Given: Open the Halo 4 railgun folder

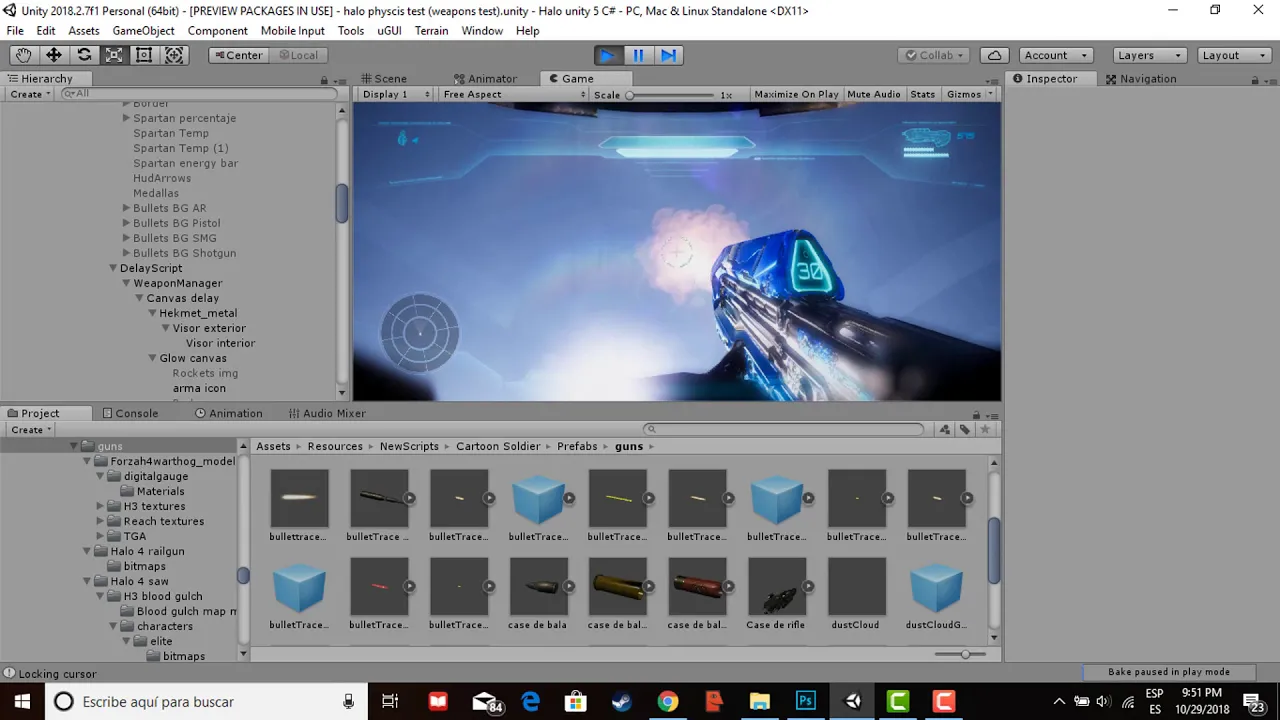Looking at the screenshot, I should [147, 551].
